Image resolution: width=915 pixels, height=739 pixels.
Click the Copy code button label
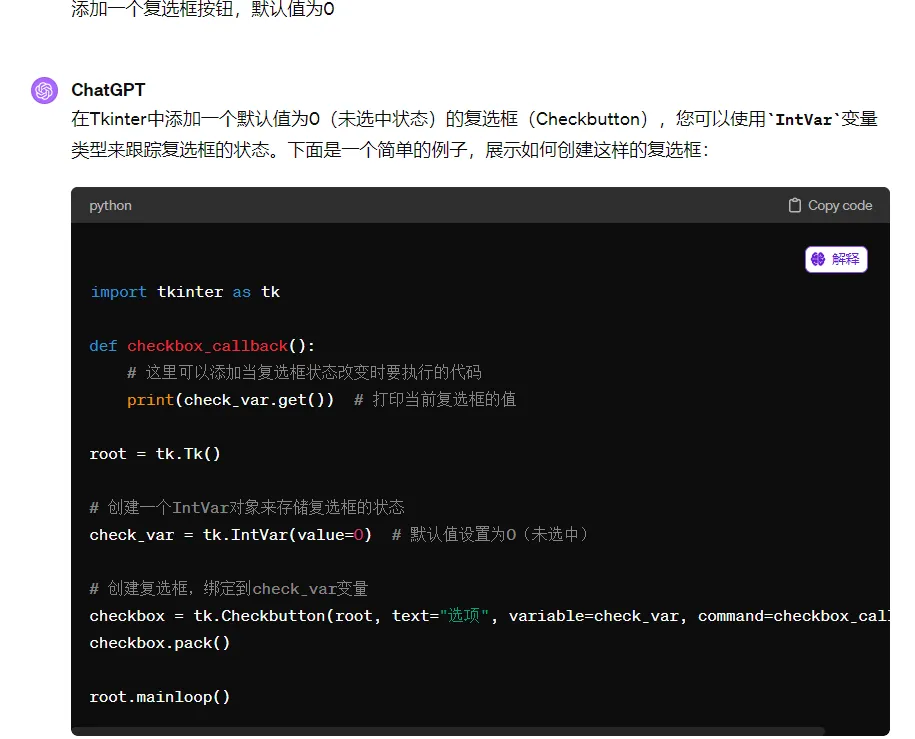pyautogui.click(x=840, y=205)
